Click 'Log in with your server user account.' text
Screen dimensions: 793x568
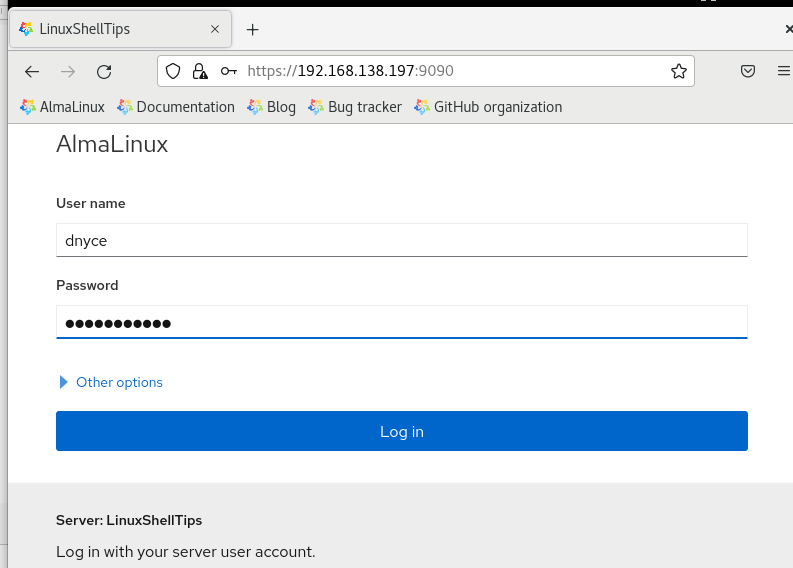186,552
